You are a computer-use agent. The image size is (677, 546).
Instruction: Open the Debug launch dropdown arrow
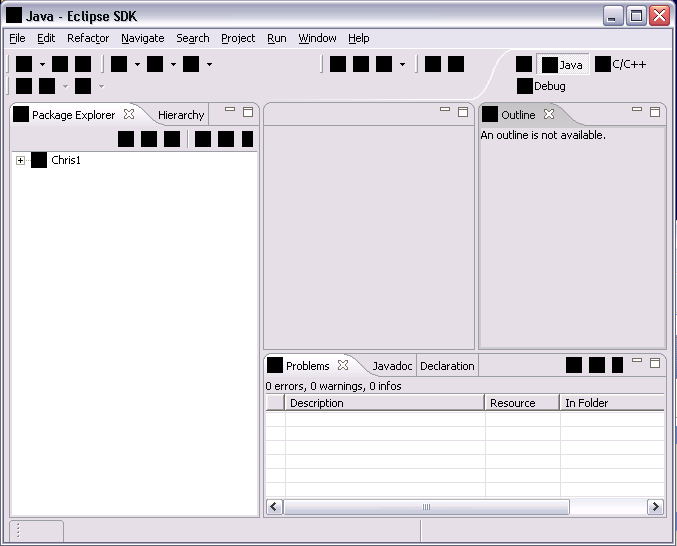tap(137, 64)
